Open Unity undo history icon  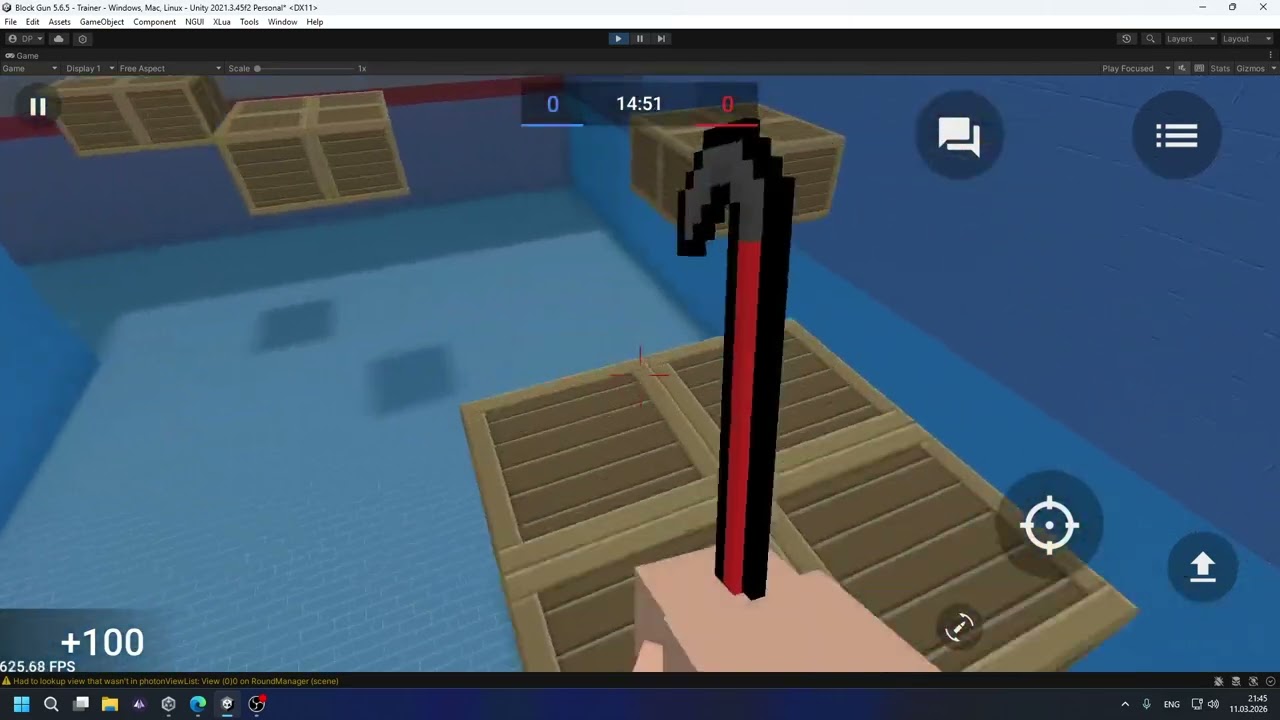click(x=1126, y=39)
